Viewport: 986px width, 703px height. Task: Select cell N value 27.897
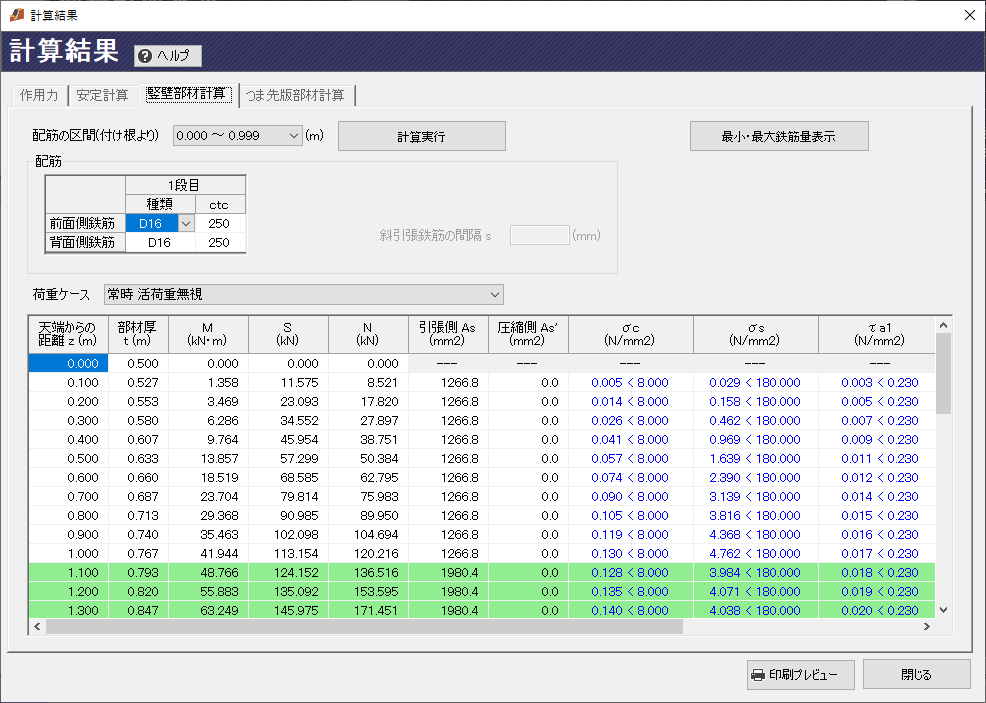pos(368,421)
